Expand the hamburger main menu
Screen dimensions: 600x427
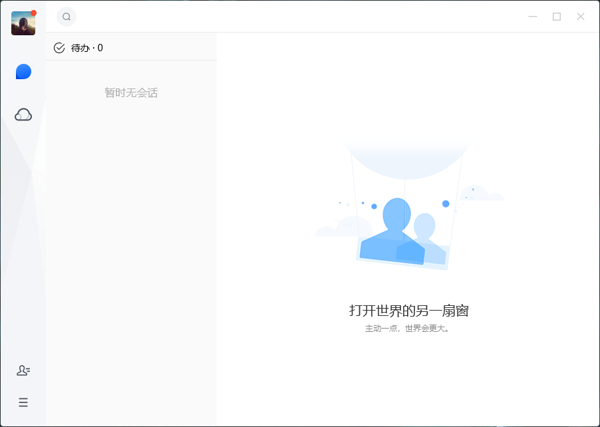coord(23,403)
